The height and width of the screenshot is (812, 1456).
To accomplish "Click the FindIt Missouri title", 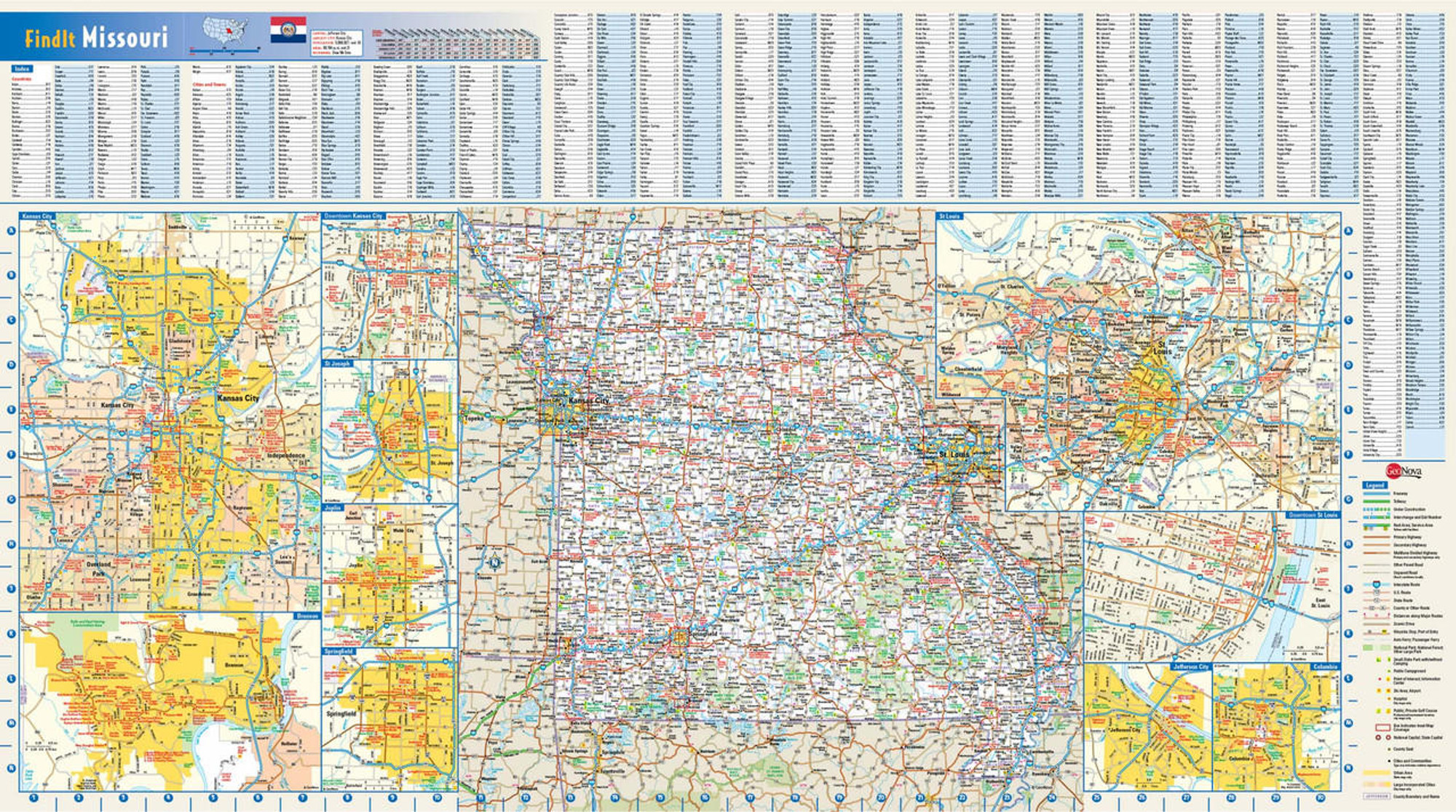I will tap(96, 37).
